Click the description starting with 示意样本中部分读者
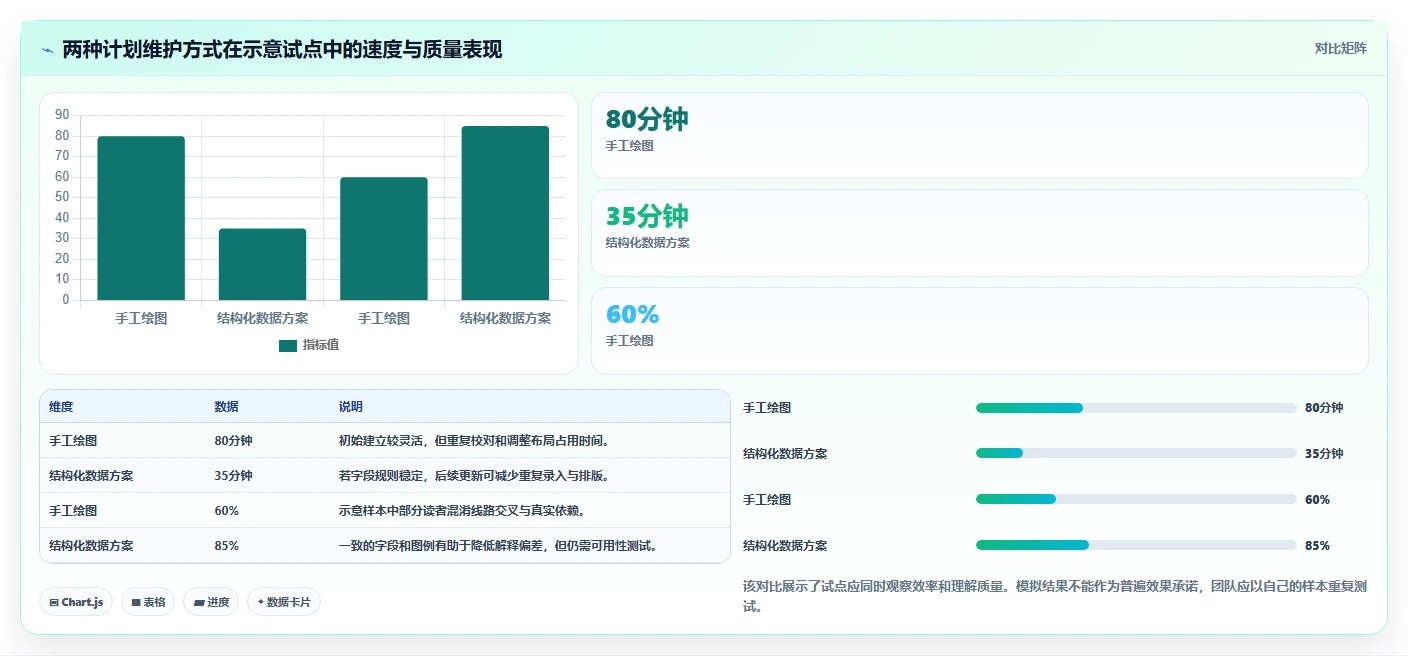This screenshot has height=656, width=1408. point(461,511)
